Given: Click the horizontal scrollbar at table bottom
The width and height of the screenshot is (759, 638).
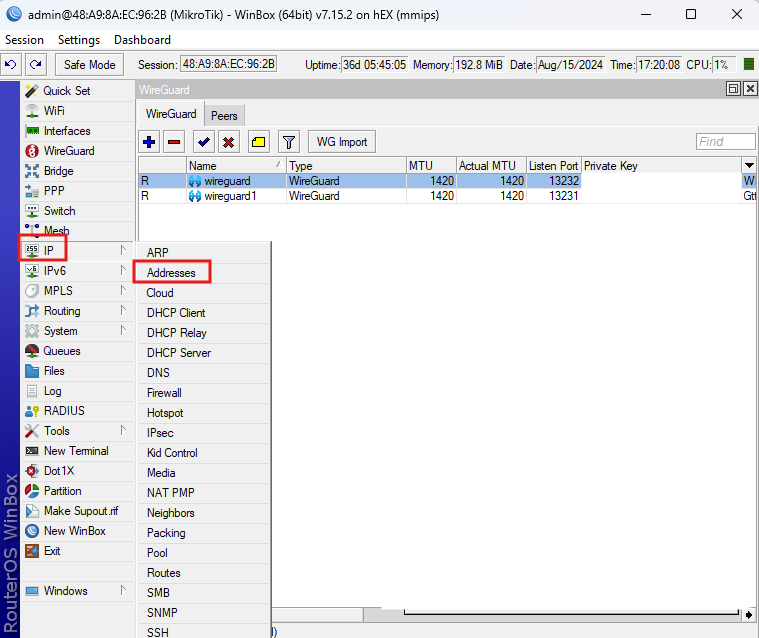Looking at the screenshot, I should (x=571, y=614).
